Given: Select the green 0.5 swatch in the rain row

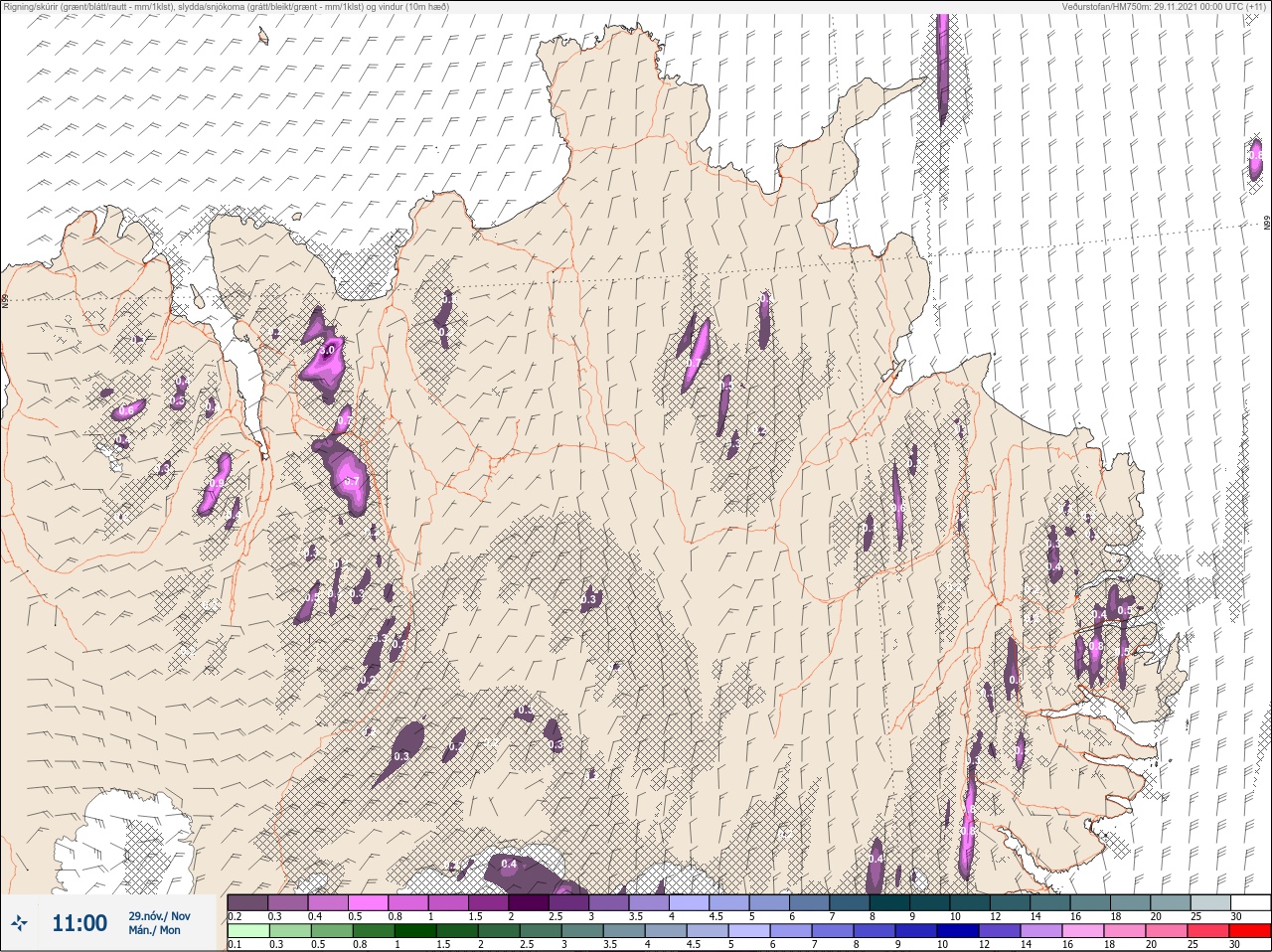Looking at the screenshot, I should (x=331, y=931).
